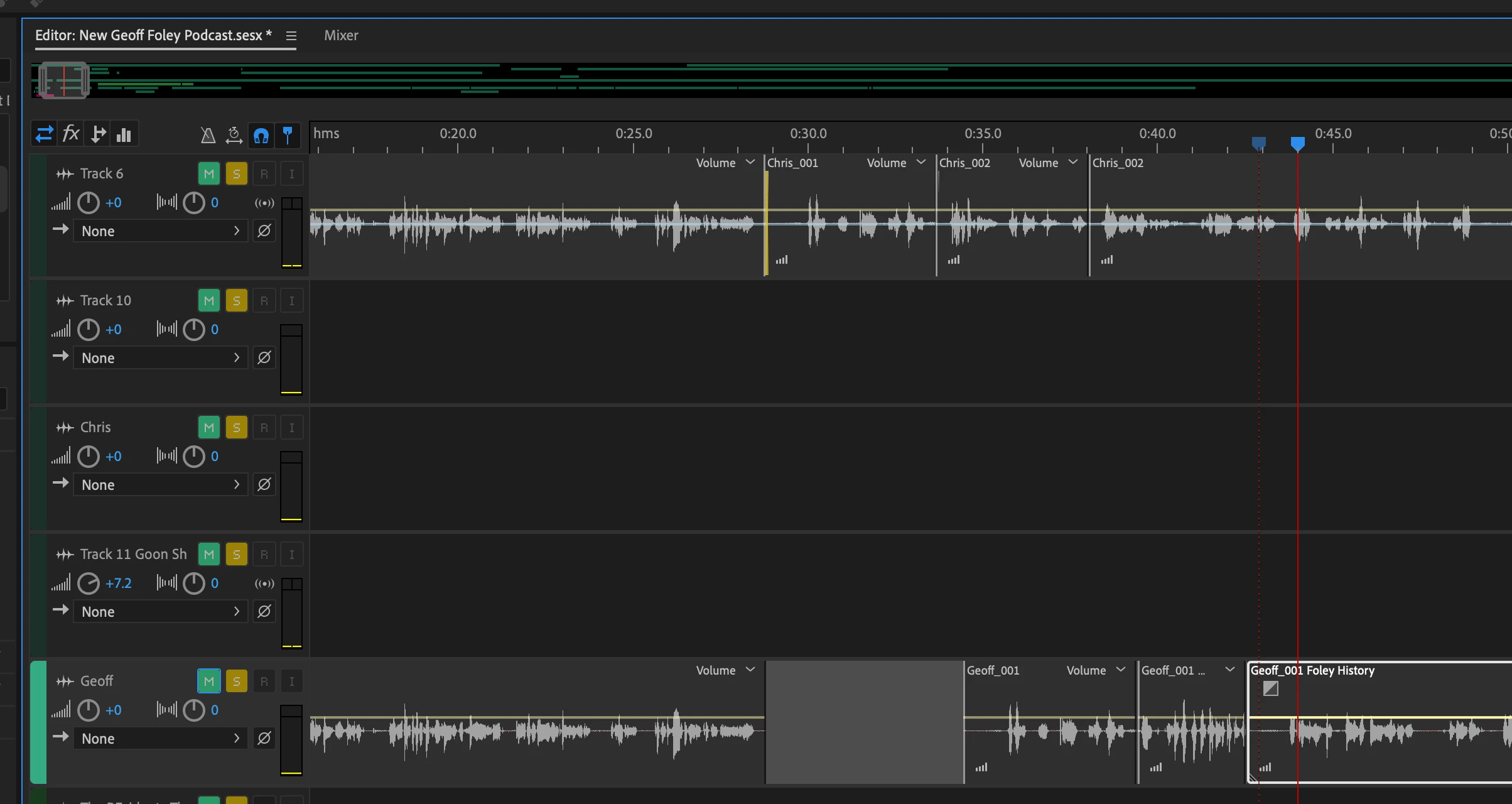Show the track EQ section
Screen dimensions: 1512x804
pos(124,134)
